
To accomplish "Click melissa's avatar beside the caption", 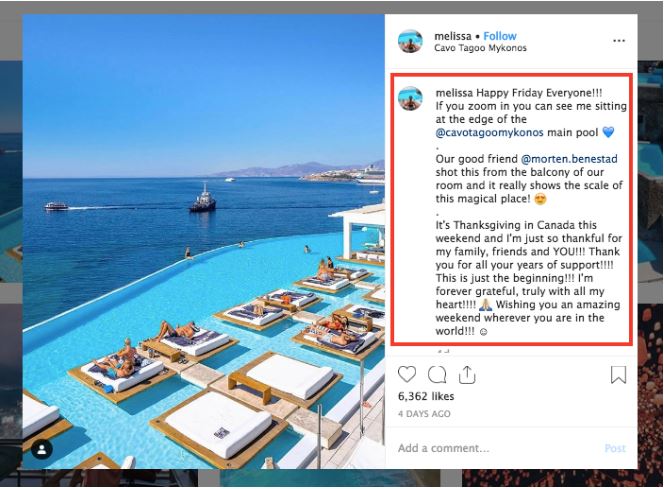I will coord(410,98).
